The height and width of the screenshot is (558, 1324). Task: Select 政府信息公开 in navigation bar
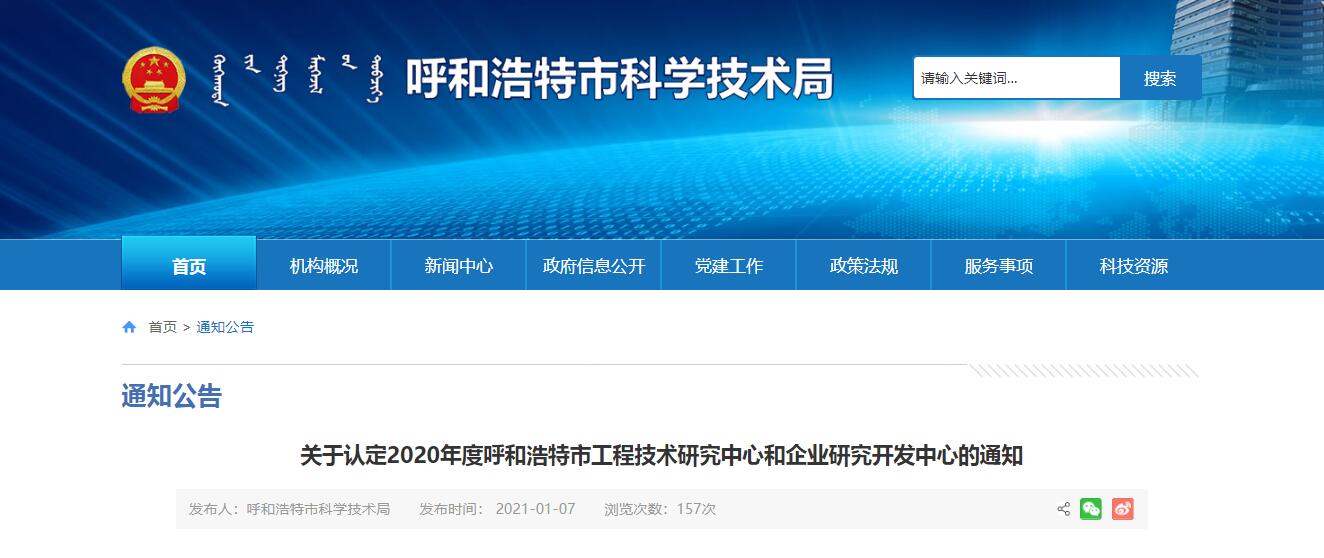pos(594,266)
